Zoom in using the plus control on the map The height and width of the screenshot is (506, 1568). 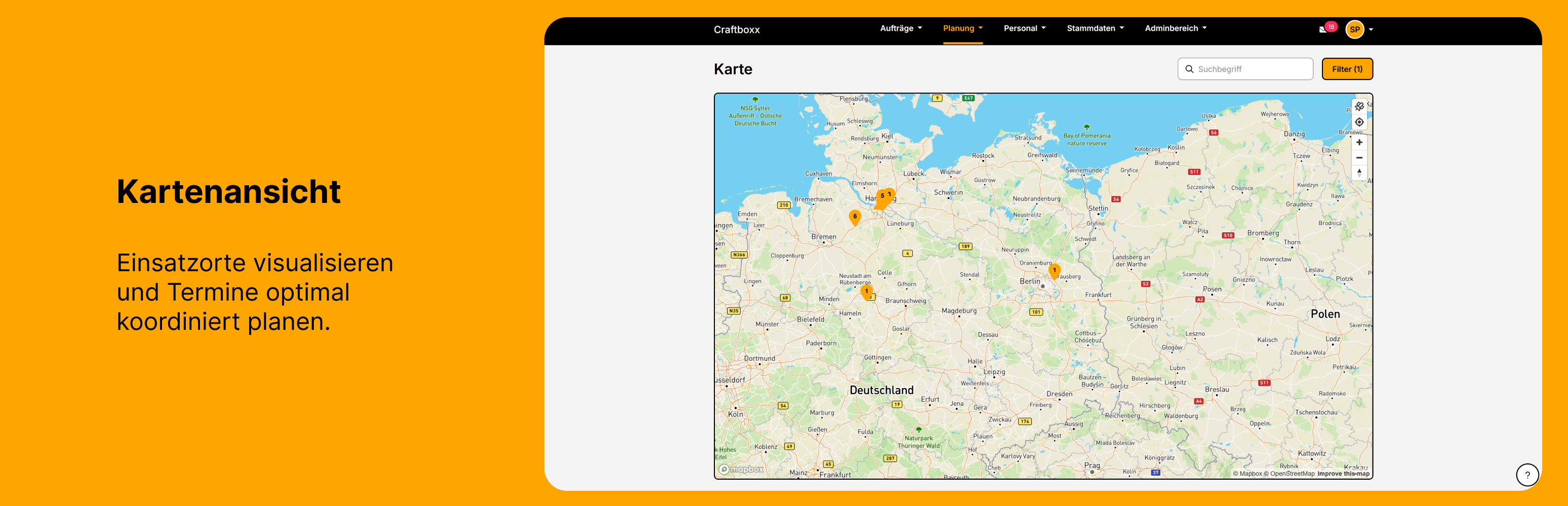[x=1359, y=142]
